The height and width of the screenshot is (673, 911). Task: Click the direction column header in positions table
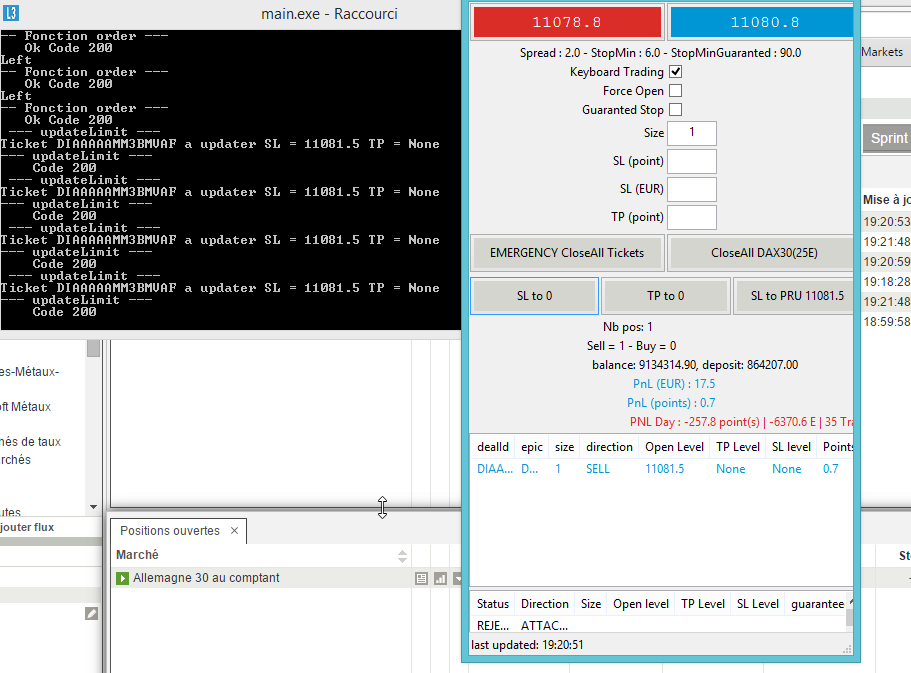(x=609, y=447)
